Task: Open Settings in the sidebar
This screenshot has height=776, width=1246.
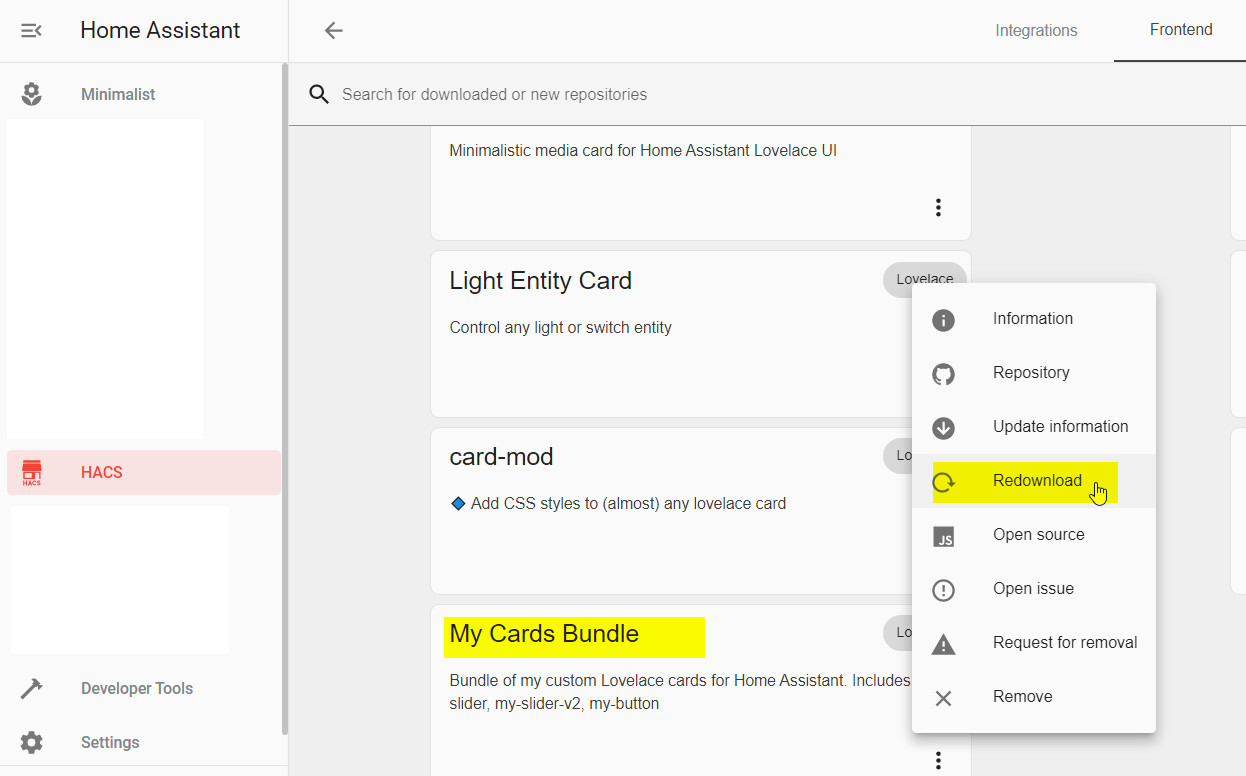Action: [144, 742]
